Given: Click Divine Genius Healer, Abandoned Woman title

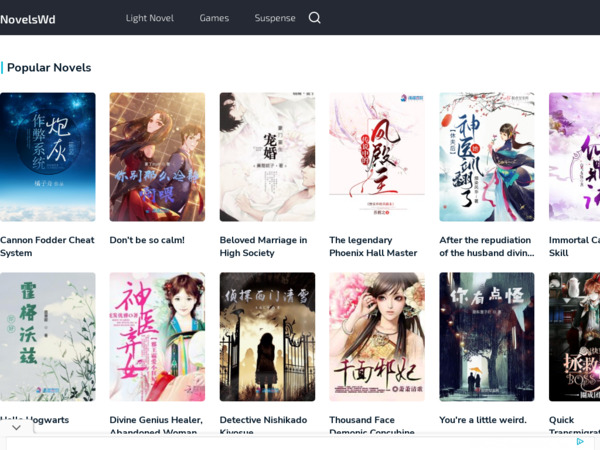Looking at the screenshot, I should coord(156,425).
